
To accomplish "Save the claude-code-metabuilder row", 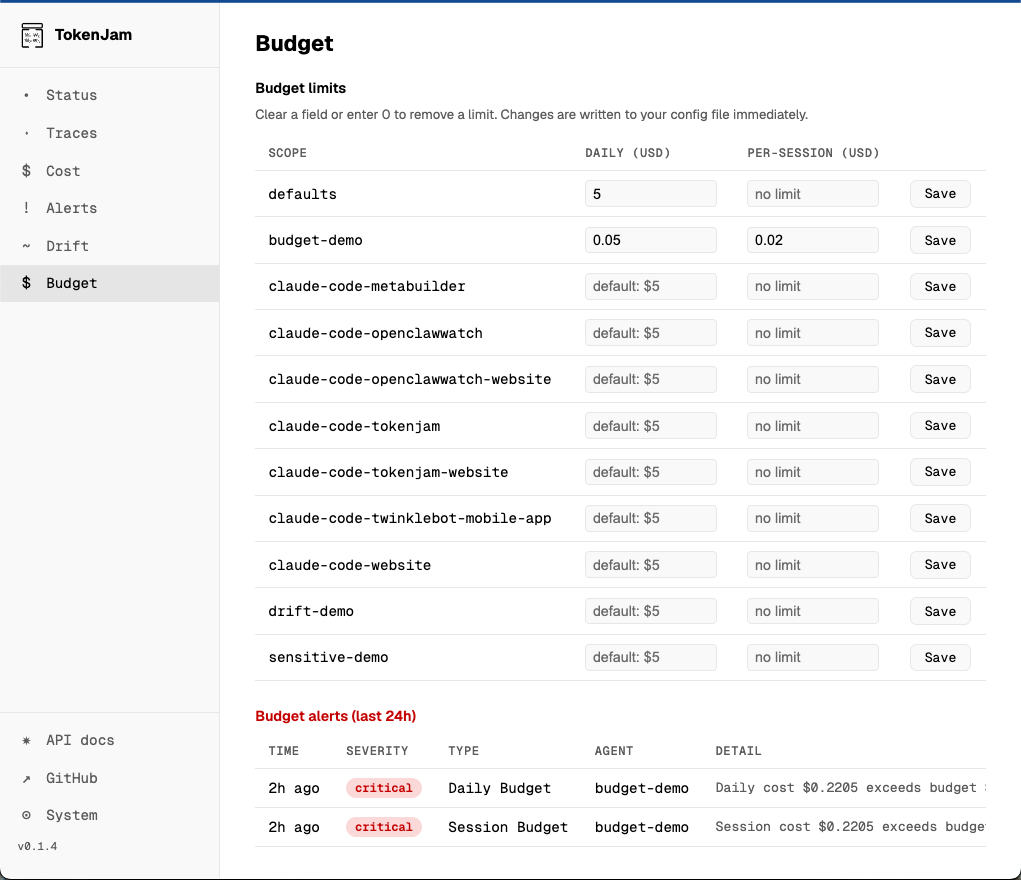I will [940, 287].
